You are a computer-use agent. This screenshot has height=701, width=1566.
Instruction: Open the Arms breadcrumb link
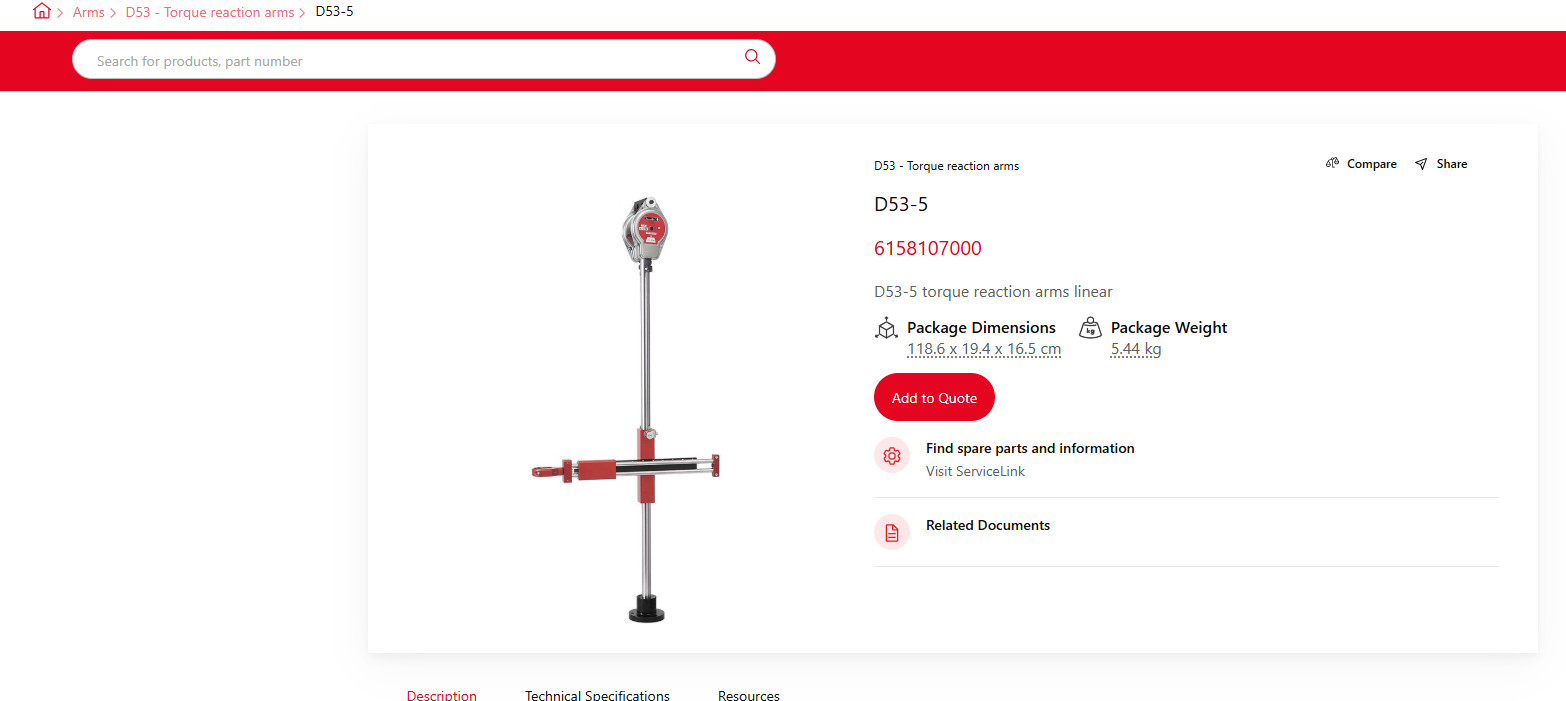88,13
